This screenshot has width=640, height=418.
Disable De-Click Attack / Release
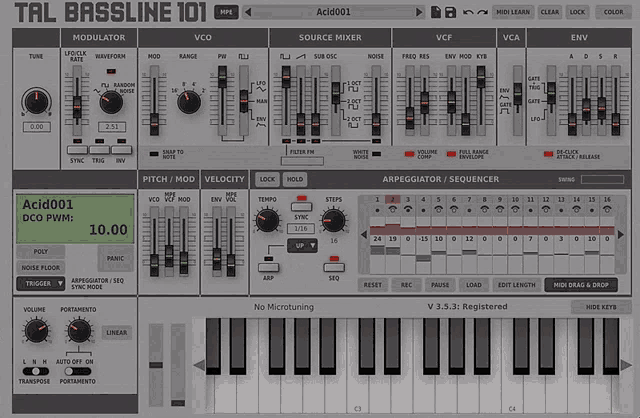coord(548,154)
